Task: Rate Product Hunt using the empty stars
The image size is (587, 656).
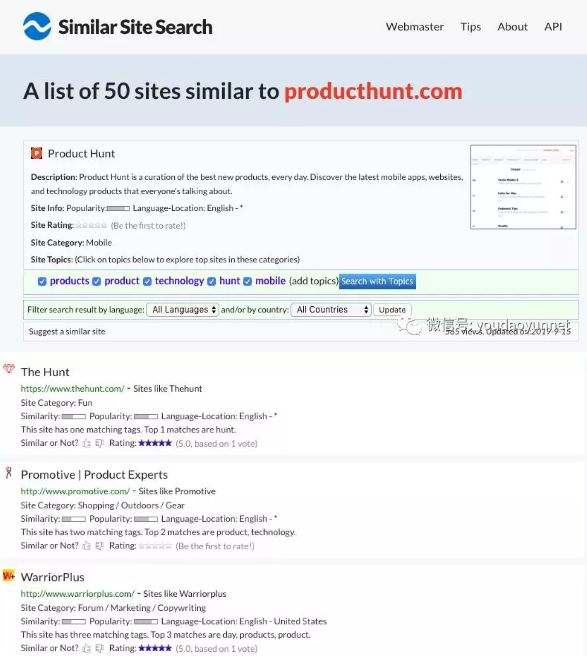Action: coord(91,226)
